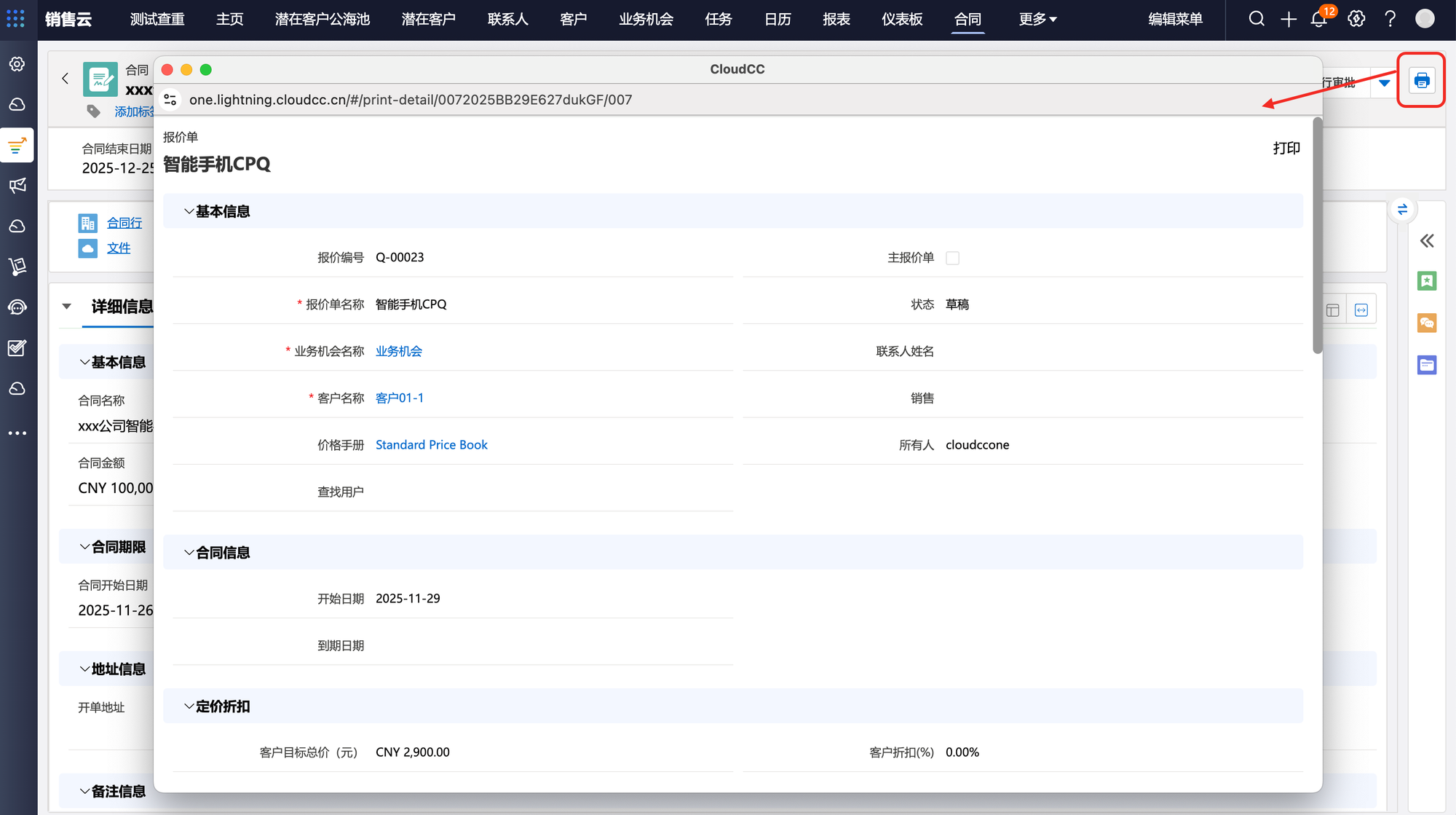Click the 打印 button

point(1286,149)
